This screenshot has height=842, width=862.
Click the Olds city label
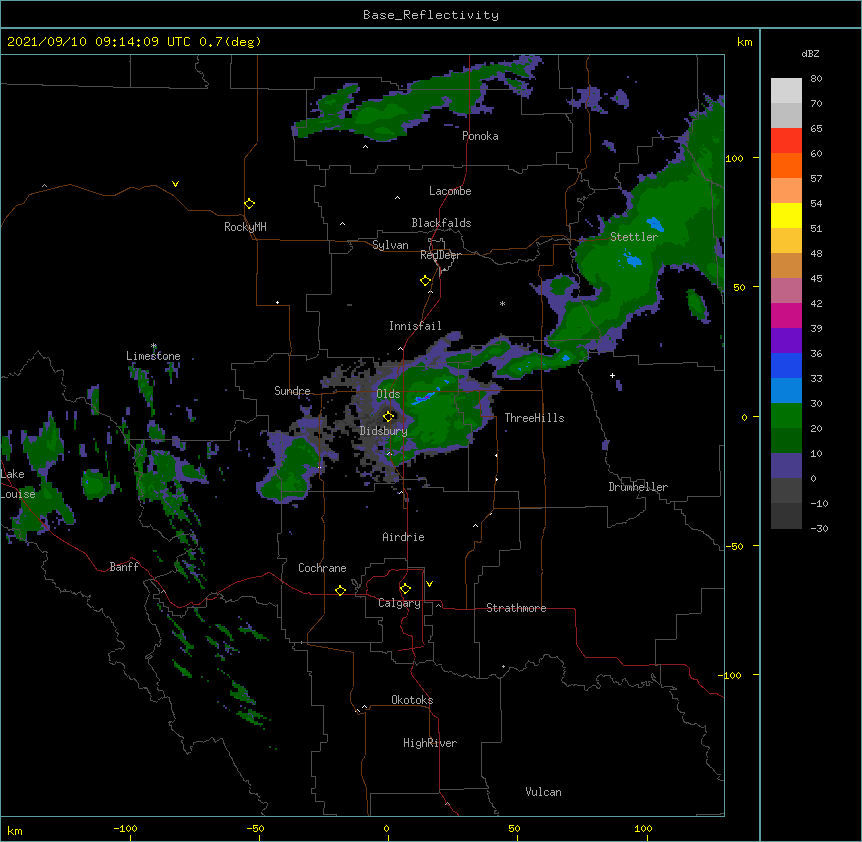click(x=388, y=394)
